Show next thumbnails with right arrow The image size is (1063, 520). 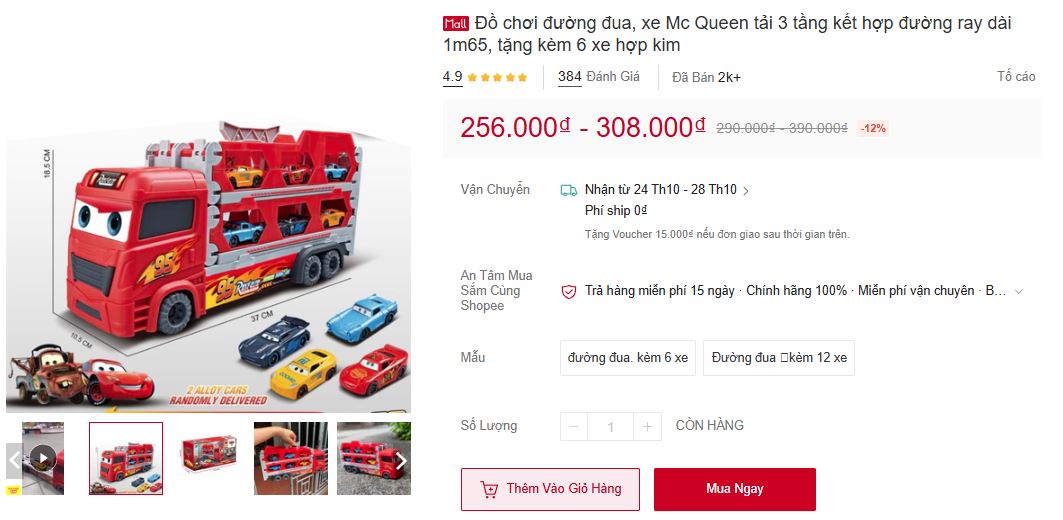tap(401, 461)
